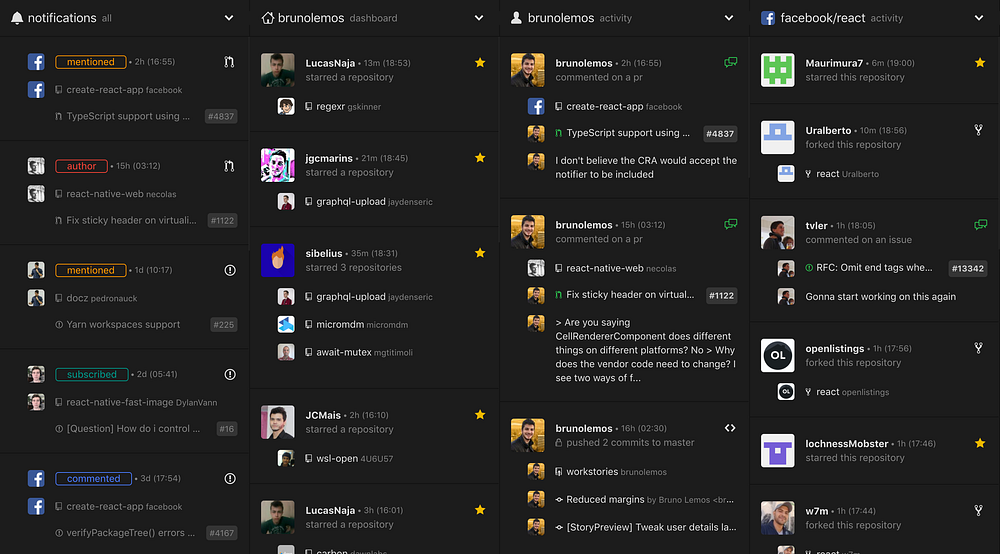Toggle the star on the sibelius event
Viewport: 1000px width, 554px height.
pos(480,253)
